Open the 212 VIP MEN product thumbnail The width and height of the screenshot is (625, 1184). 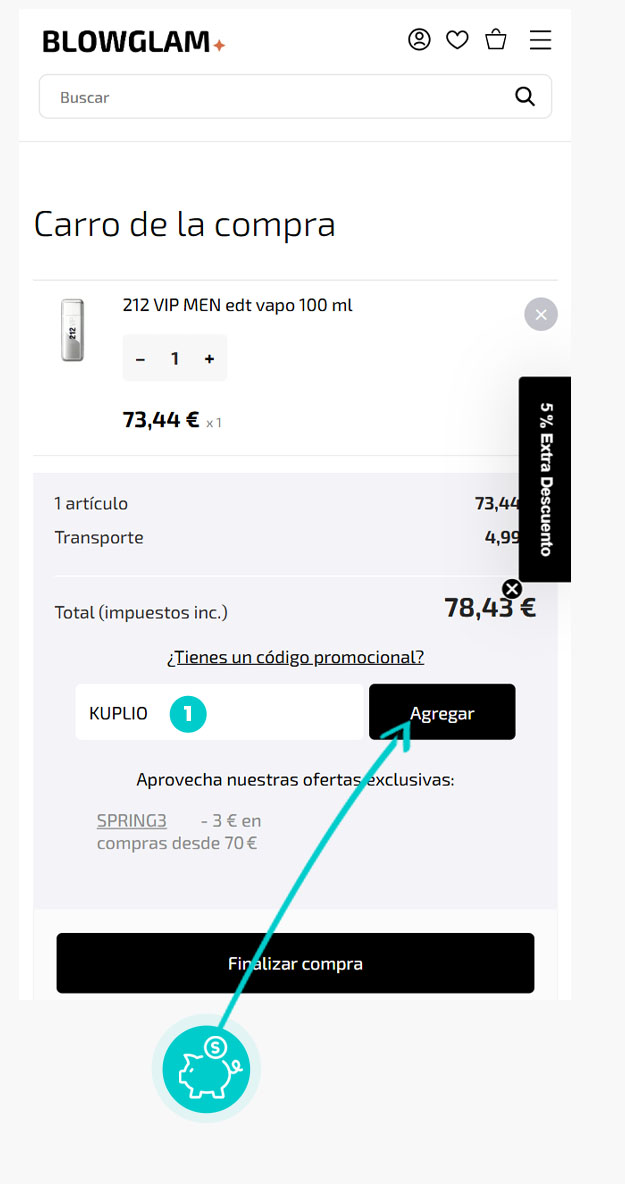[x=72, y=330]
